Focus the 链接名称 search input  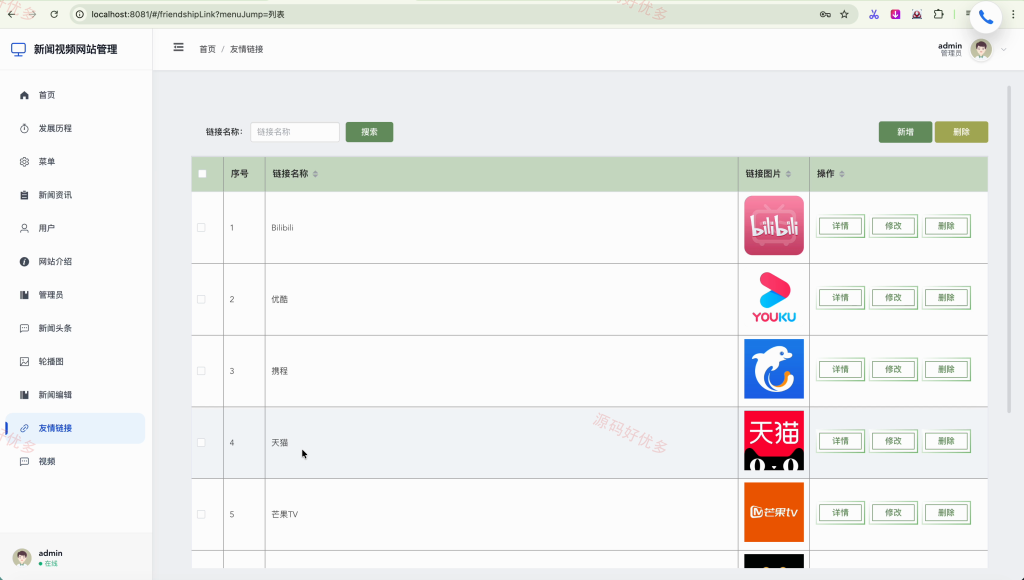(x=295, y=132)
